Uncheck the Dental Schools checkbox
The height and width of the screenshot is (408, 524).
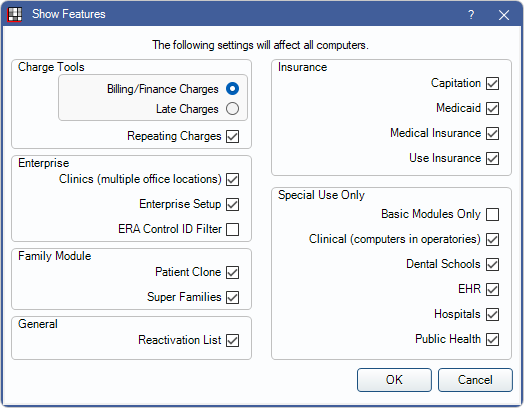point(493,264)
